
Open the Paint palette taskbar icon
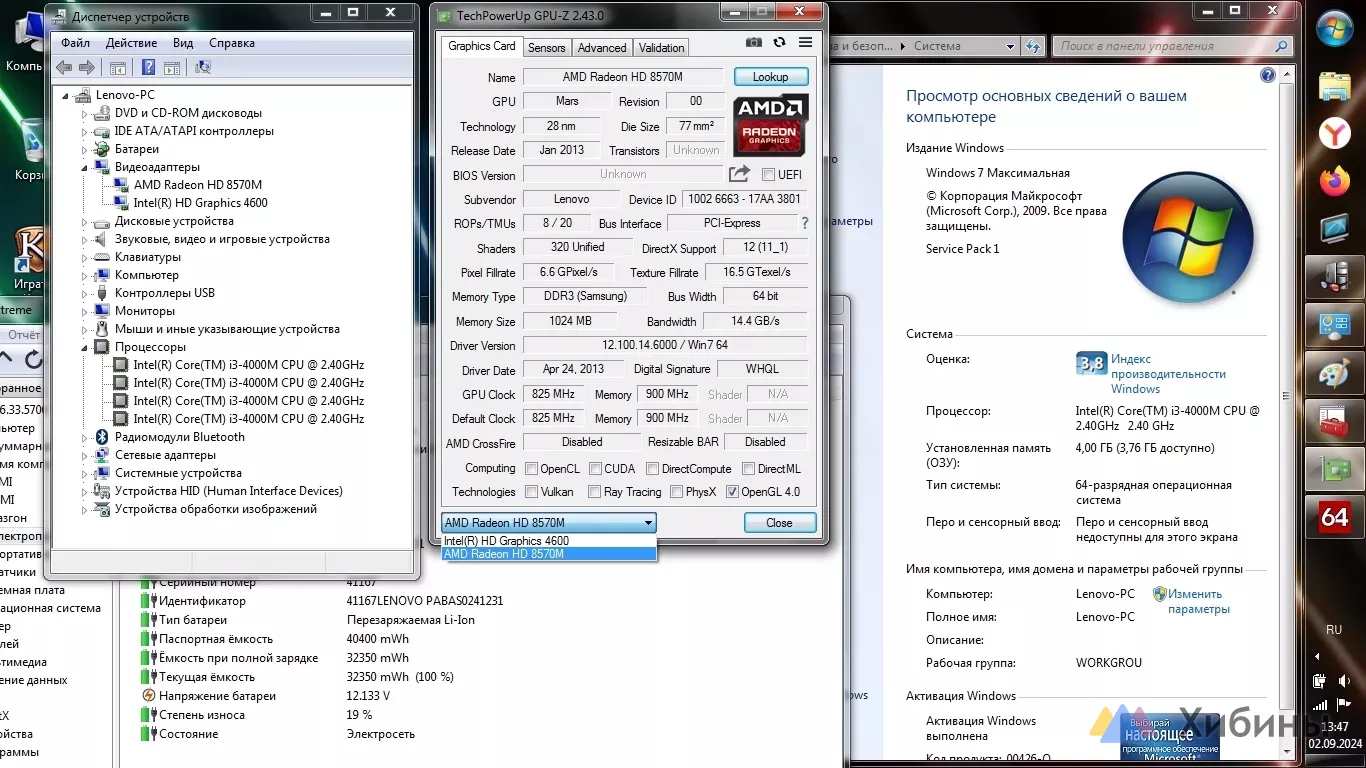click(1335, 373)
